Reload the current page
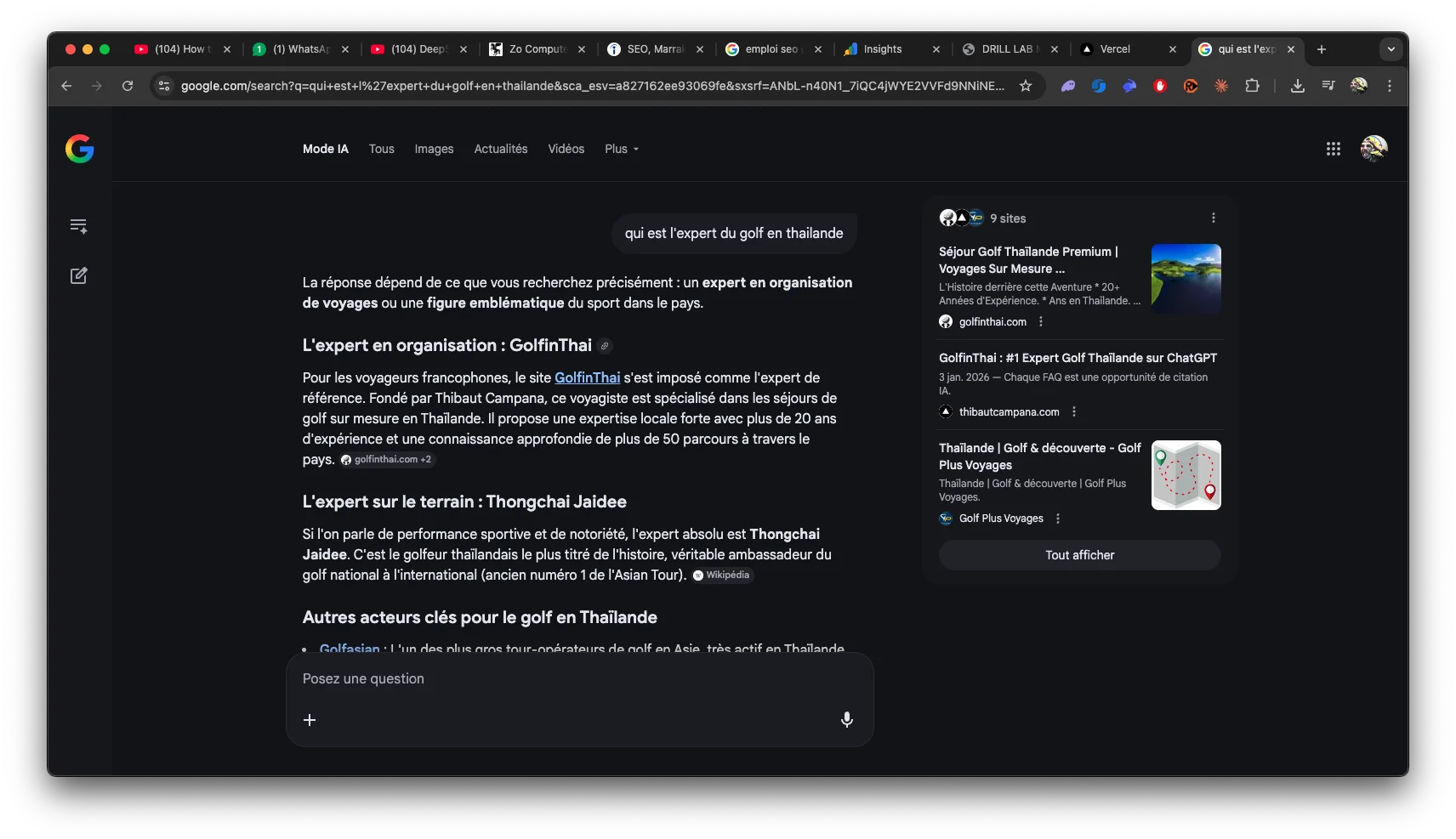Image resolution: width=1456 pixels, height=839 pixels. (x=128, y=86)
